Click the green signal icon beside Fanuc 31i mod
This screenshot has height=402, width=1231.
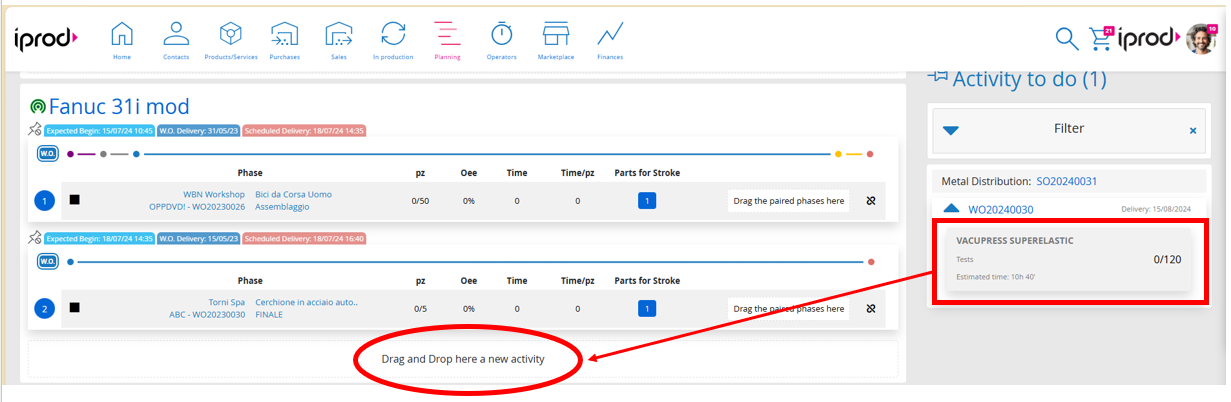38,107
